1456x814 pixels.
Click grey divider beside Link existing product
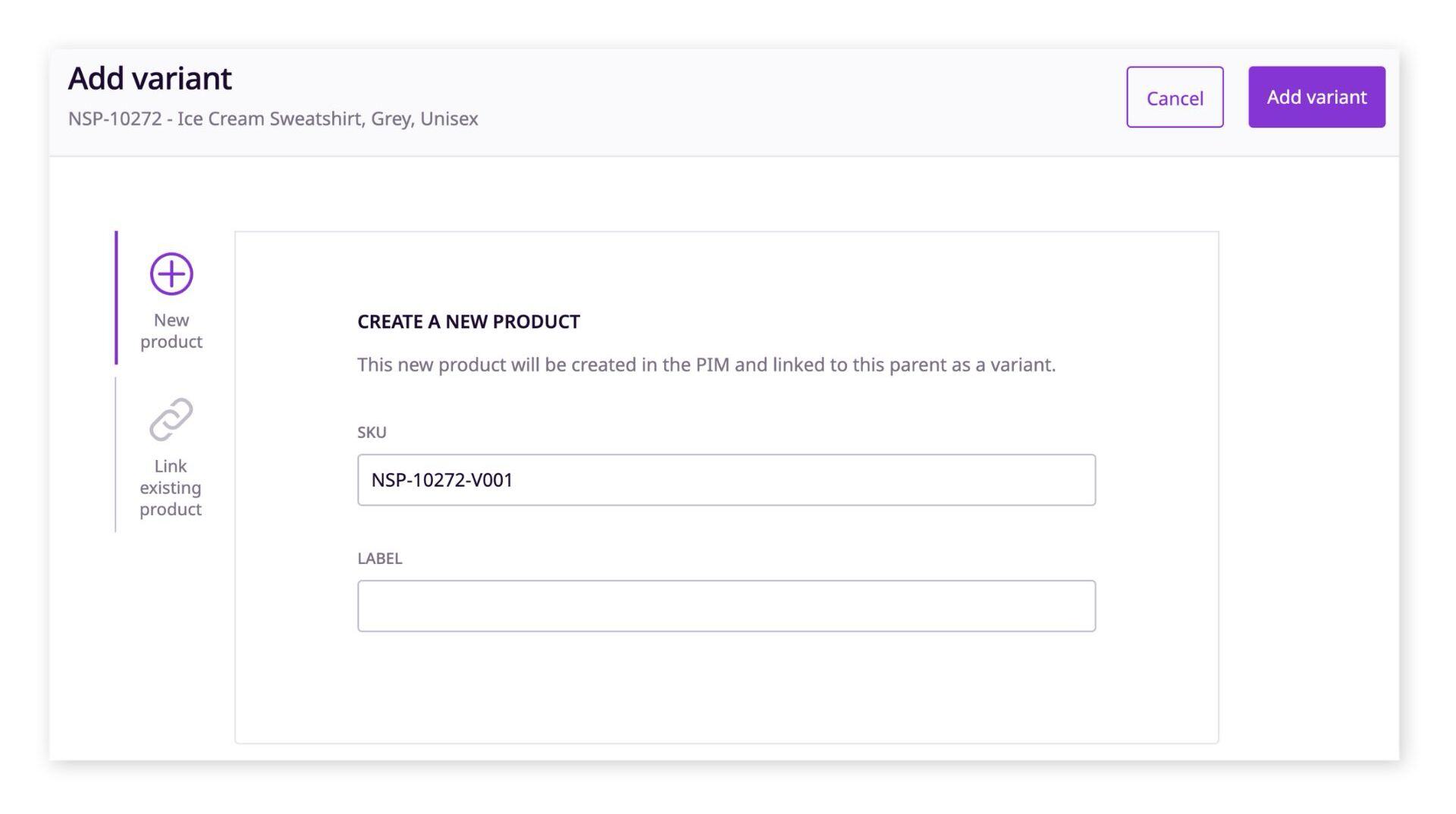coord(115,455)
